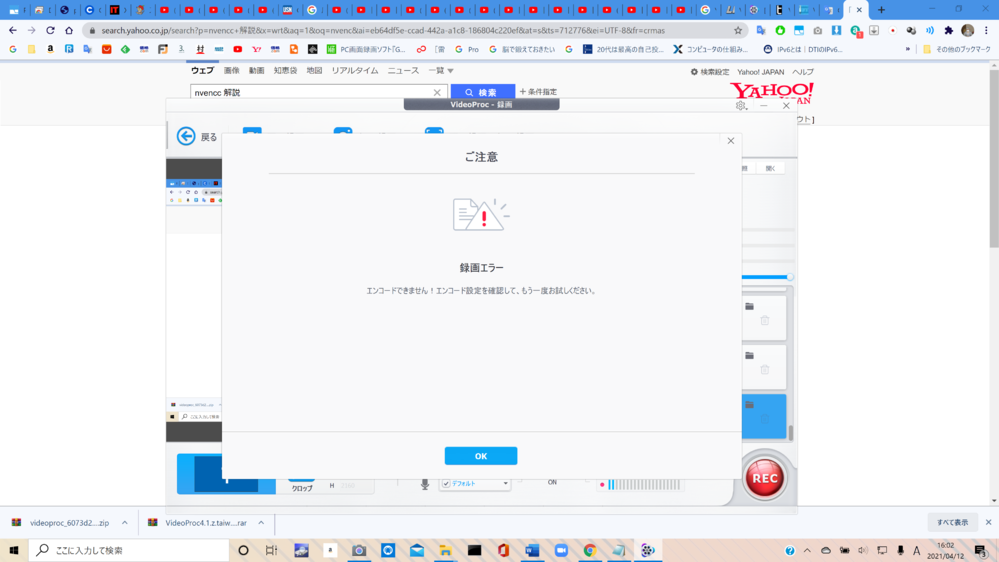Viewport: 999px width, 562px height.
Task: Open options chevron for videoproc zip download
Action: coord(125,523)
